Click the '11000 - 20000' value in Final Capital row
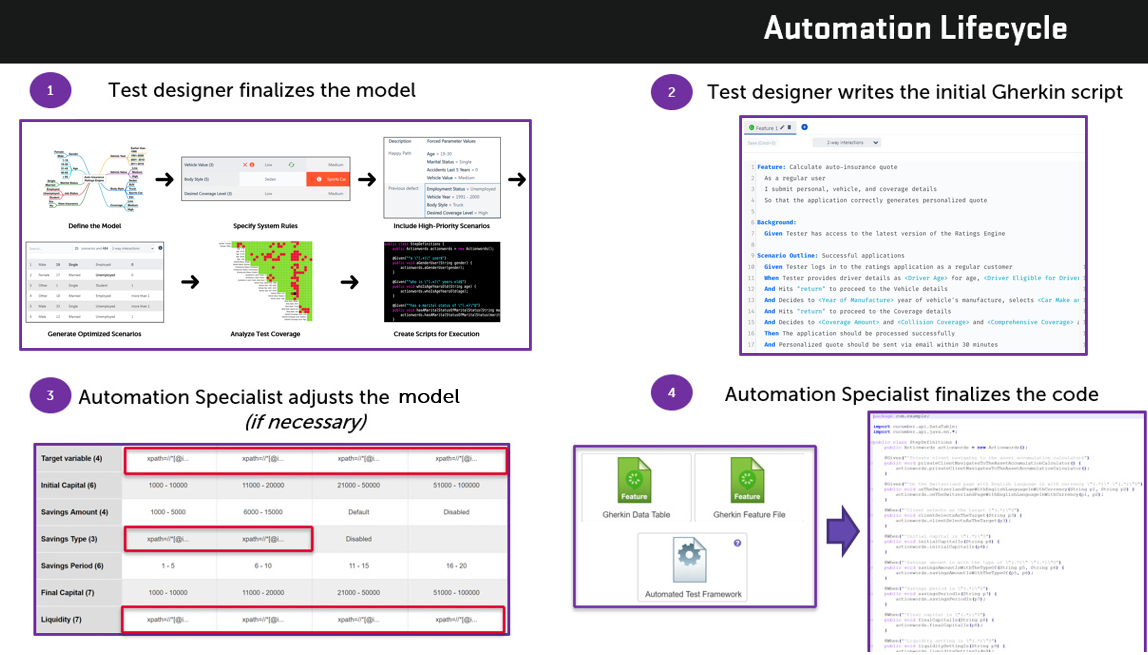 click(263, 593)
